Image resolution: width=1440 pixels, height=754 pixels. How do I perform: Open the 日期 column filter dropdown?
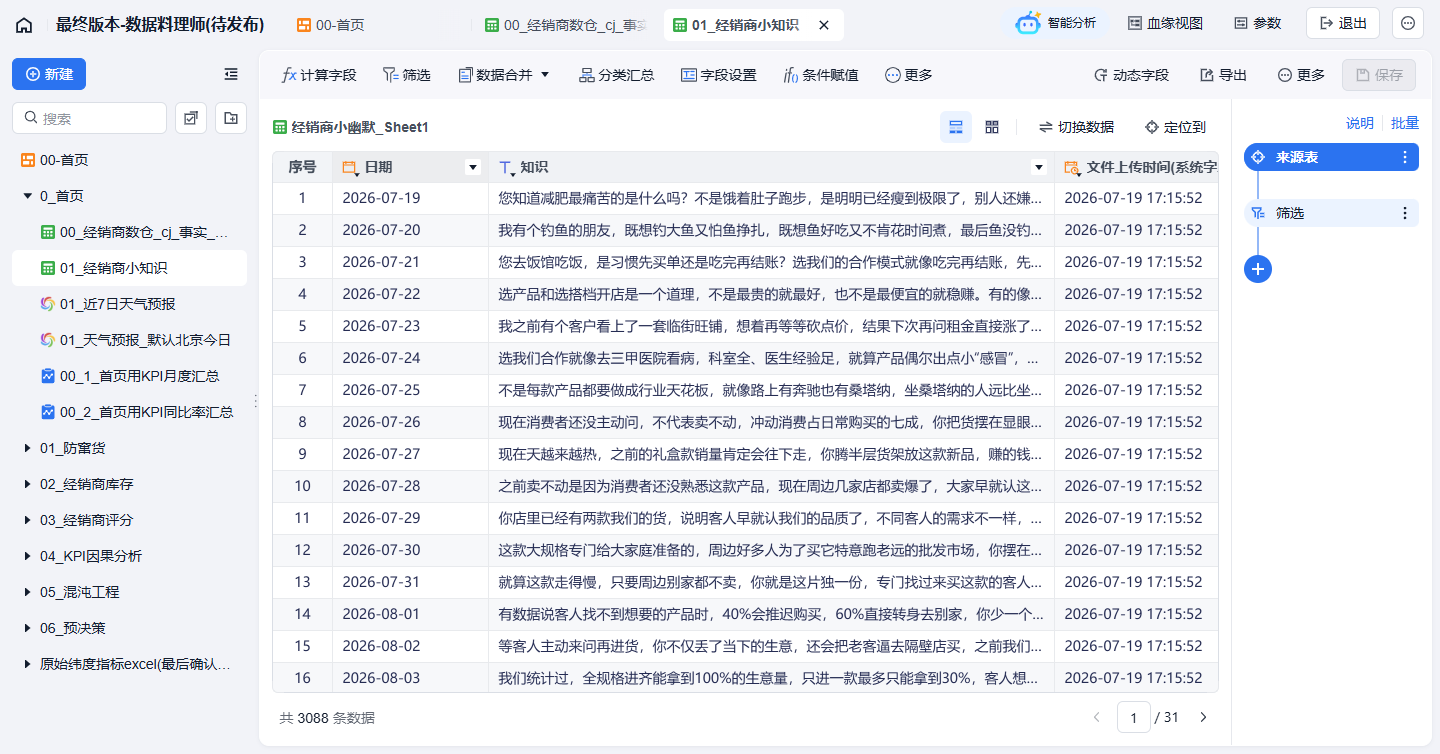[x=473, y=167]
